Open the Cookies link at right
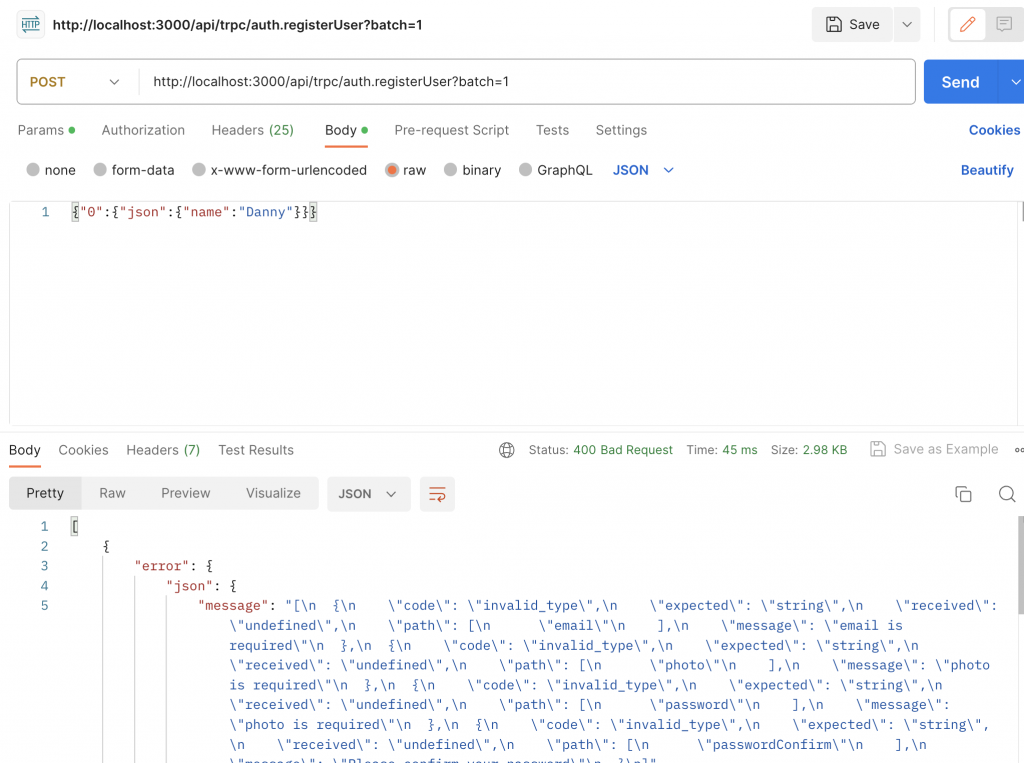1024x763 pixels. click(994, 130)
